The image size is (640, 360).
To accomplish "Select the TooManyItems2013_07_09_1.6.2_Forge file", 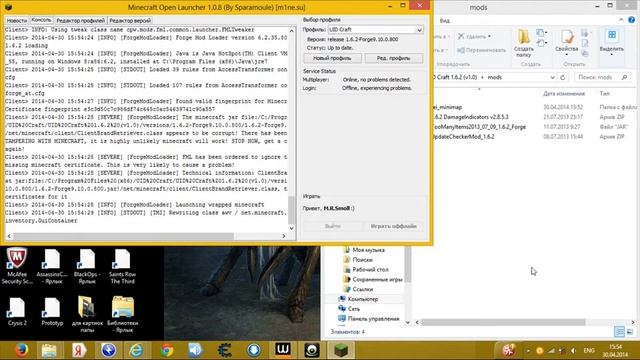I will point(480,127).
